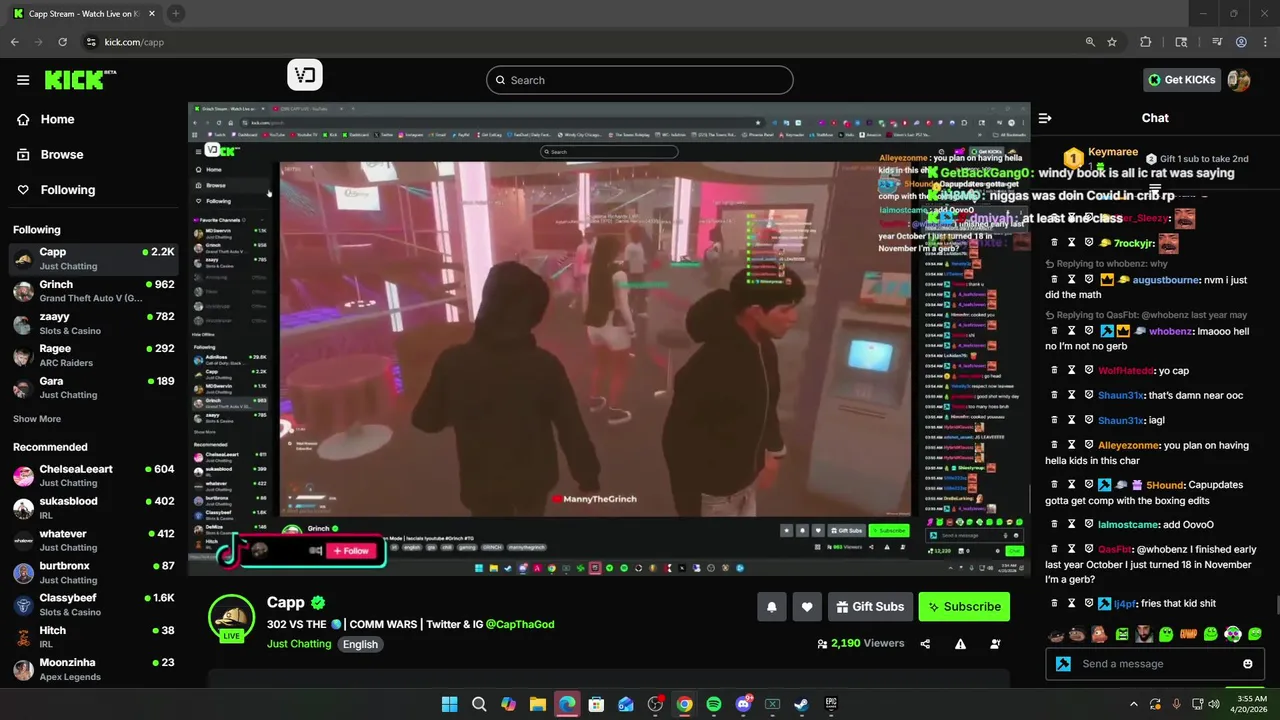The width and height of the screenshot is (1280, 720).
Task: Open Steam from taskbar
Action: point(801,704)
